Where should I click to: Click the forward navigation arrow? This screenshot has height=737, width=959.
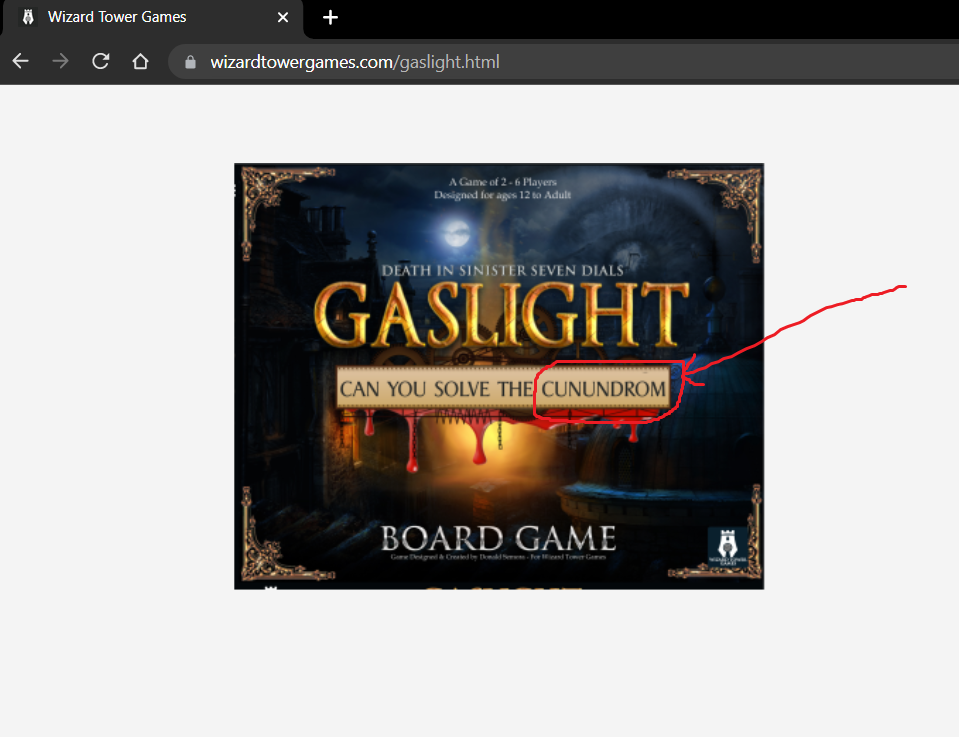(x=61, y=61)
